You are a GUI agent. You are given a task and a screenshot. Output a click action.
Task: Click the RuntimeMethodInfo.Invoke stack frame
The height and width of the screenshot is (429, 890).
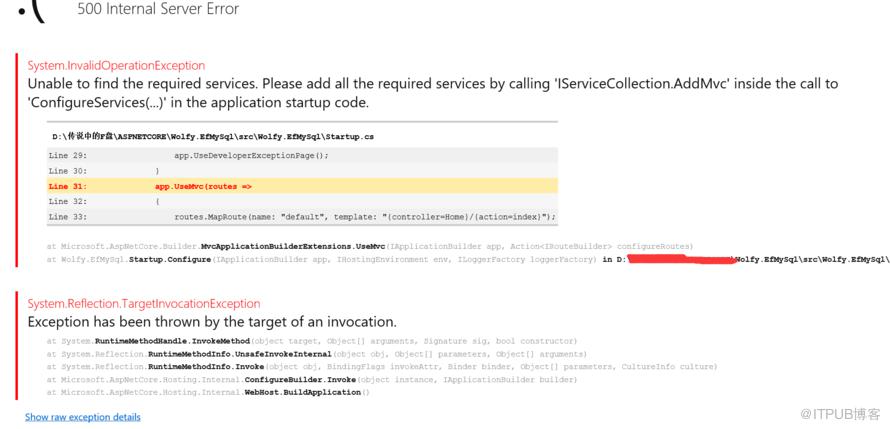point(382,367)
